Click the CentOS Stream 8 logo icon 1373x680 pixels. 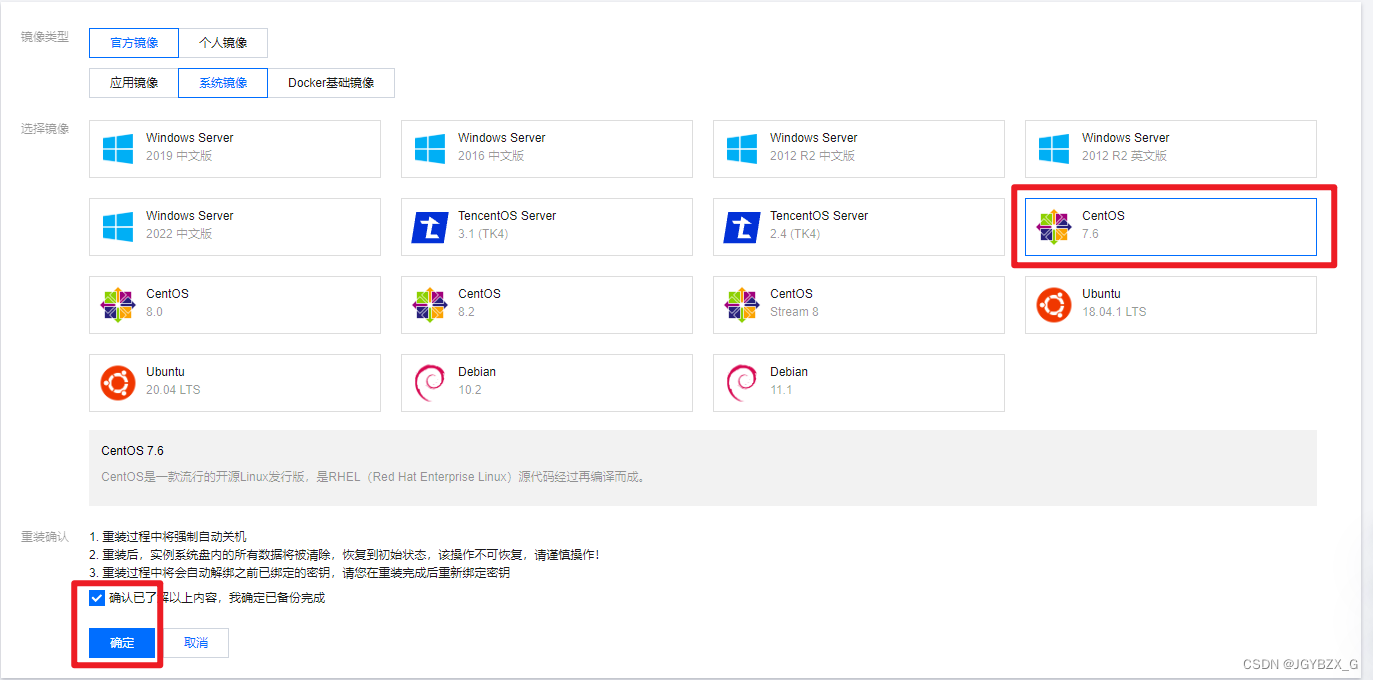pos(741,305)
